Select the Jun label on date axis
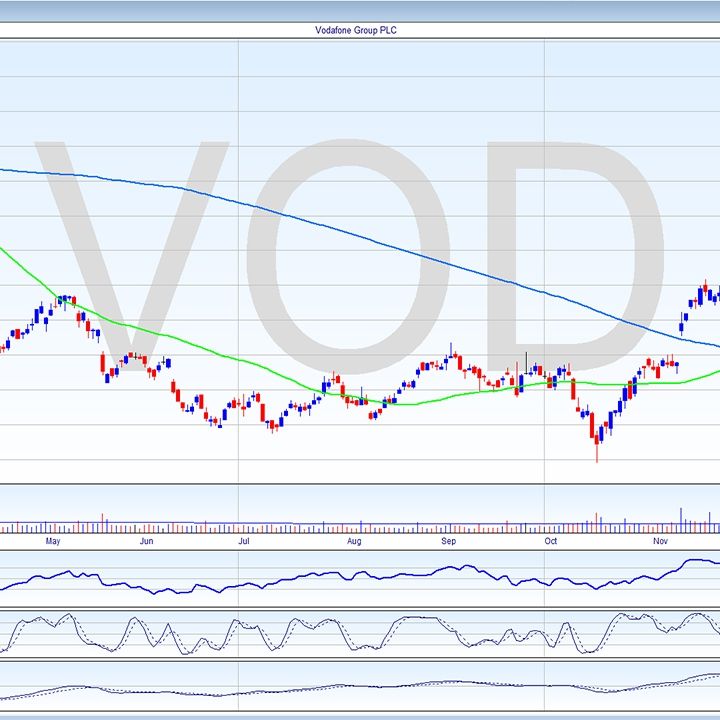Viewport: 720px width, 720px height. [146, 541]
